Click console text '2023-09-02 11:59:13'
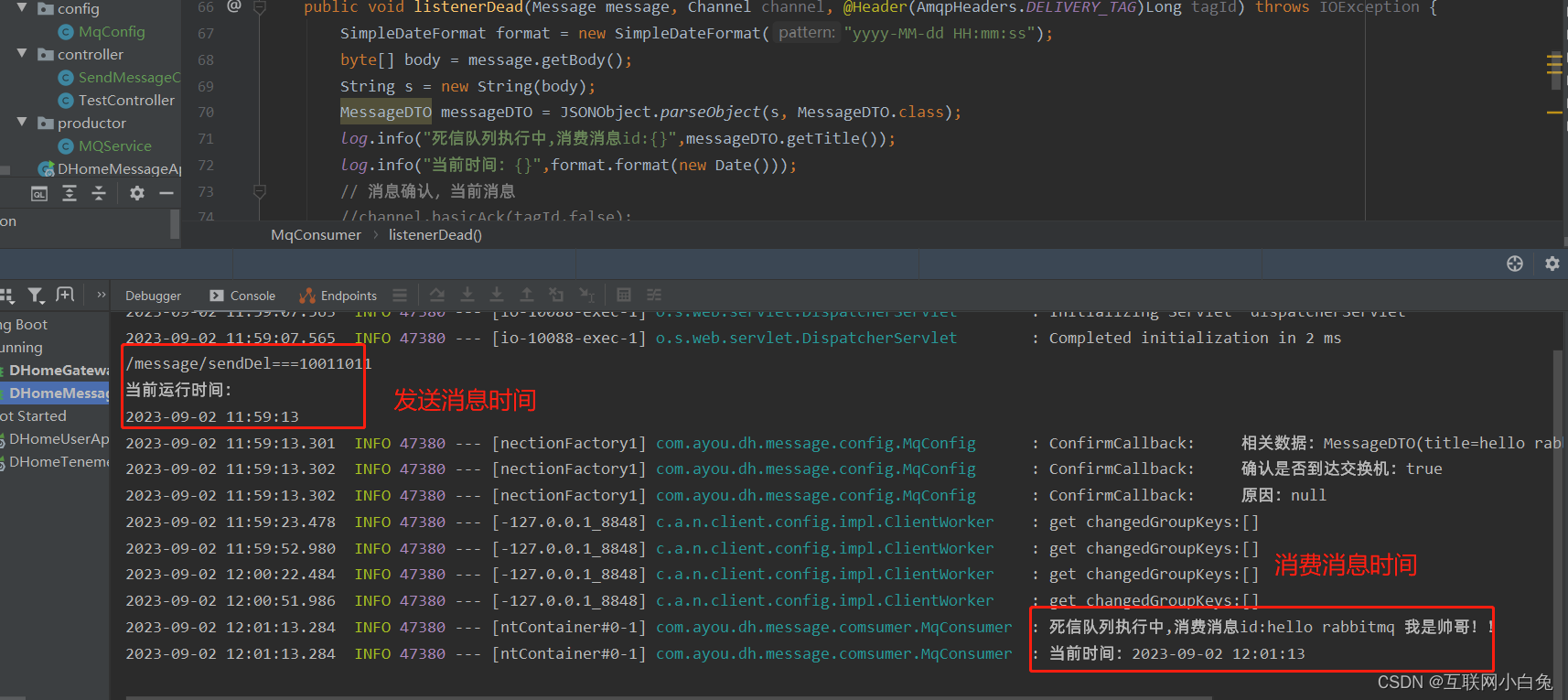Screen dimensions: 1568x700 212,416
